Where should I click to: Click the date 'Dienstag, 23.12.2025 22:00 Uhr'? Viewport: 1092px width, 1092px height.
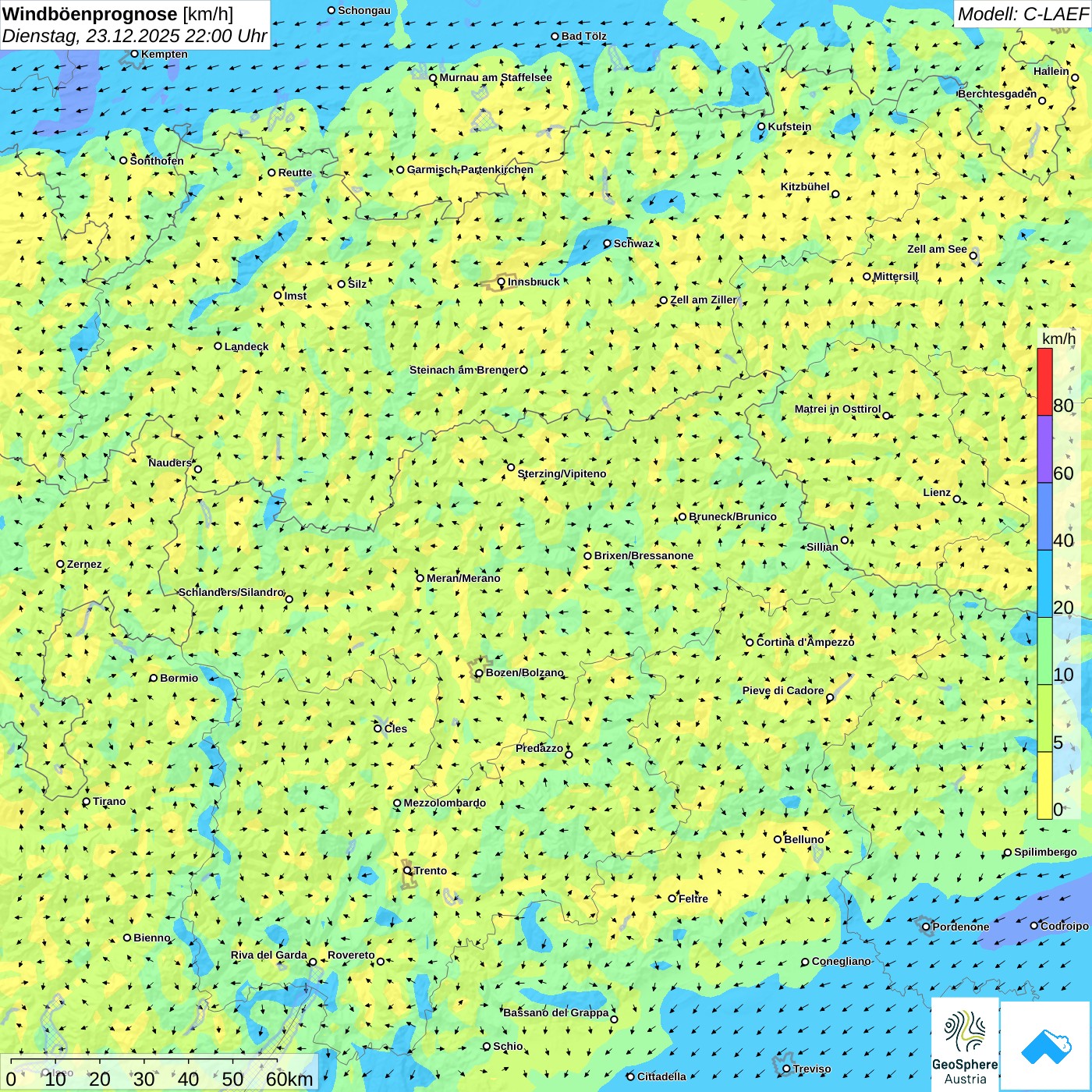[134, 36]
